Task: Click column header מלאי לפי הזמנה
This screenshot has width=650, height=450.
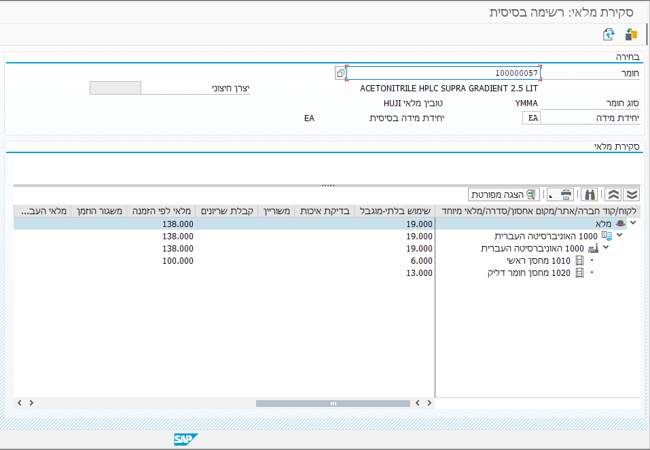Action: 161,211
